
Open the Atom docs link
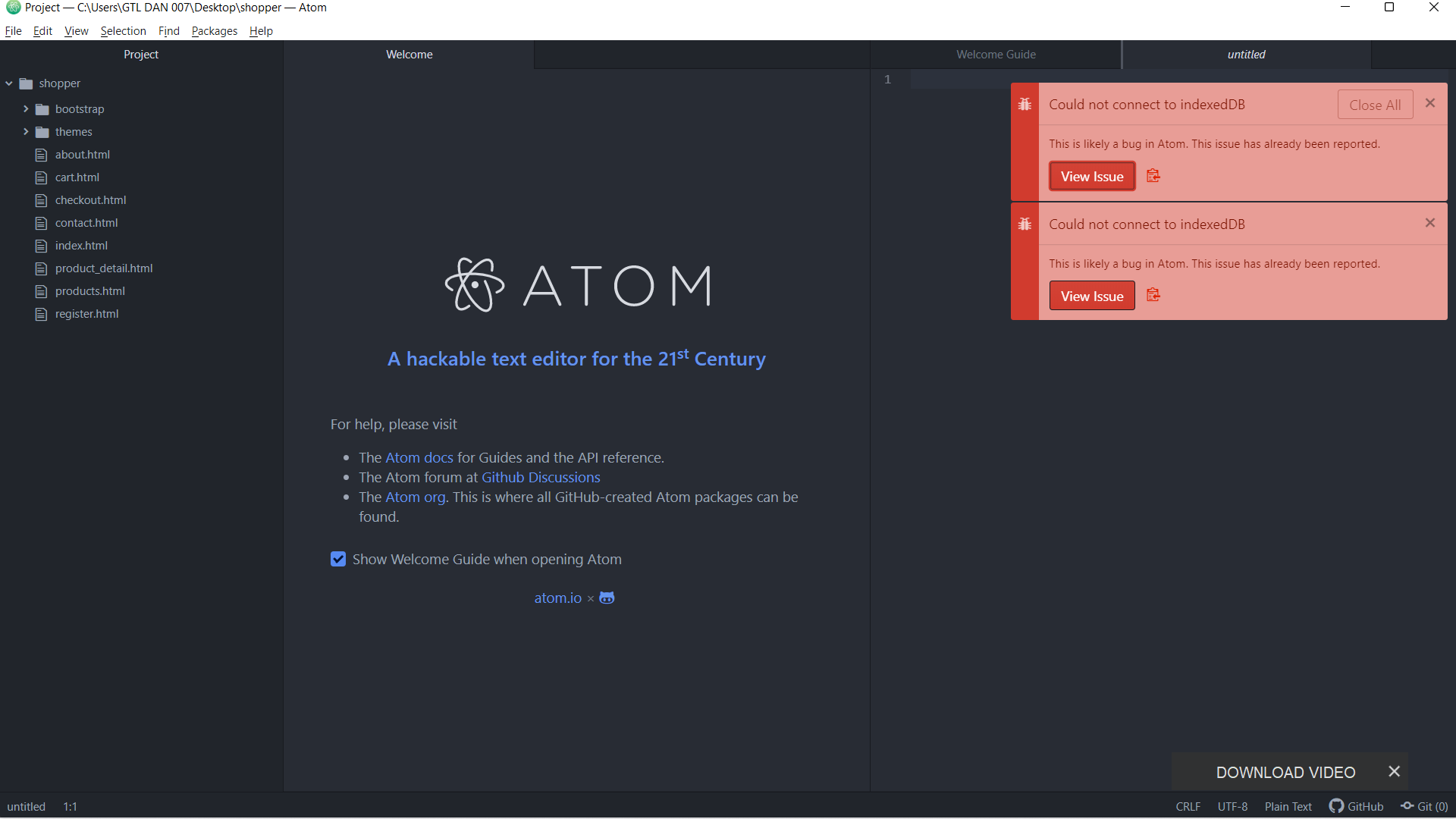click(419, 457)
